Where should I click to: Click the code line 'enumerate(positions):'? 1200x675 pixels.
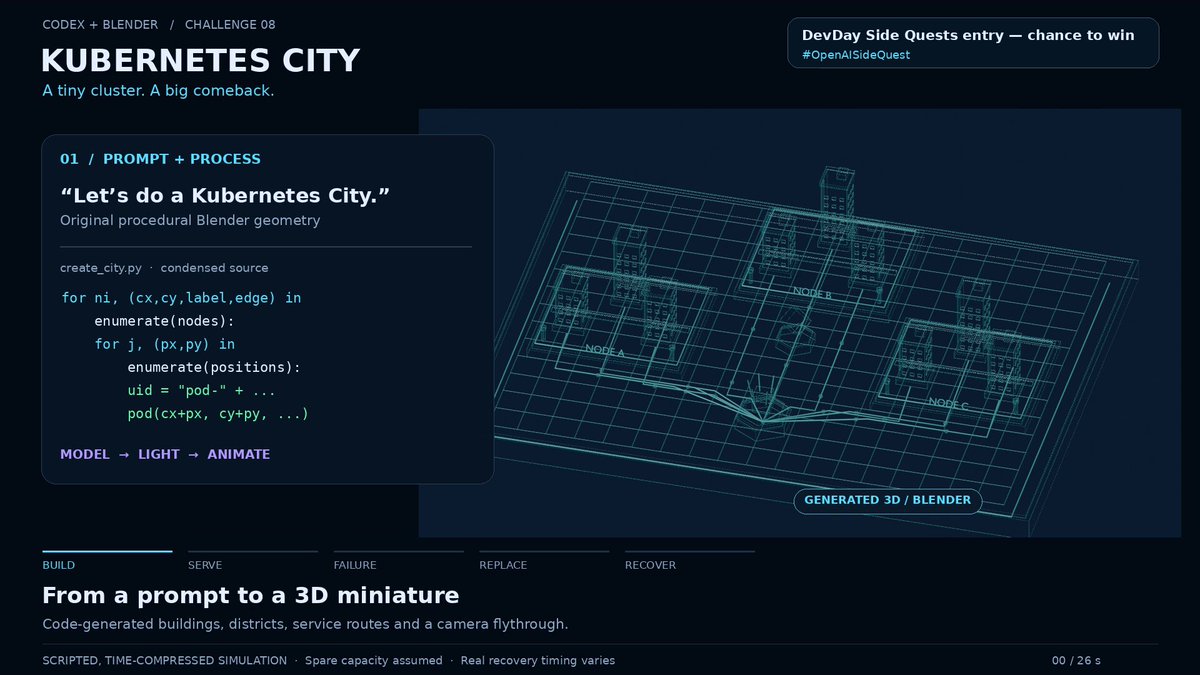[x=214, y=367]
